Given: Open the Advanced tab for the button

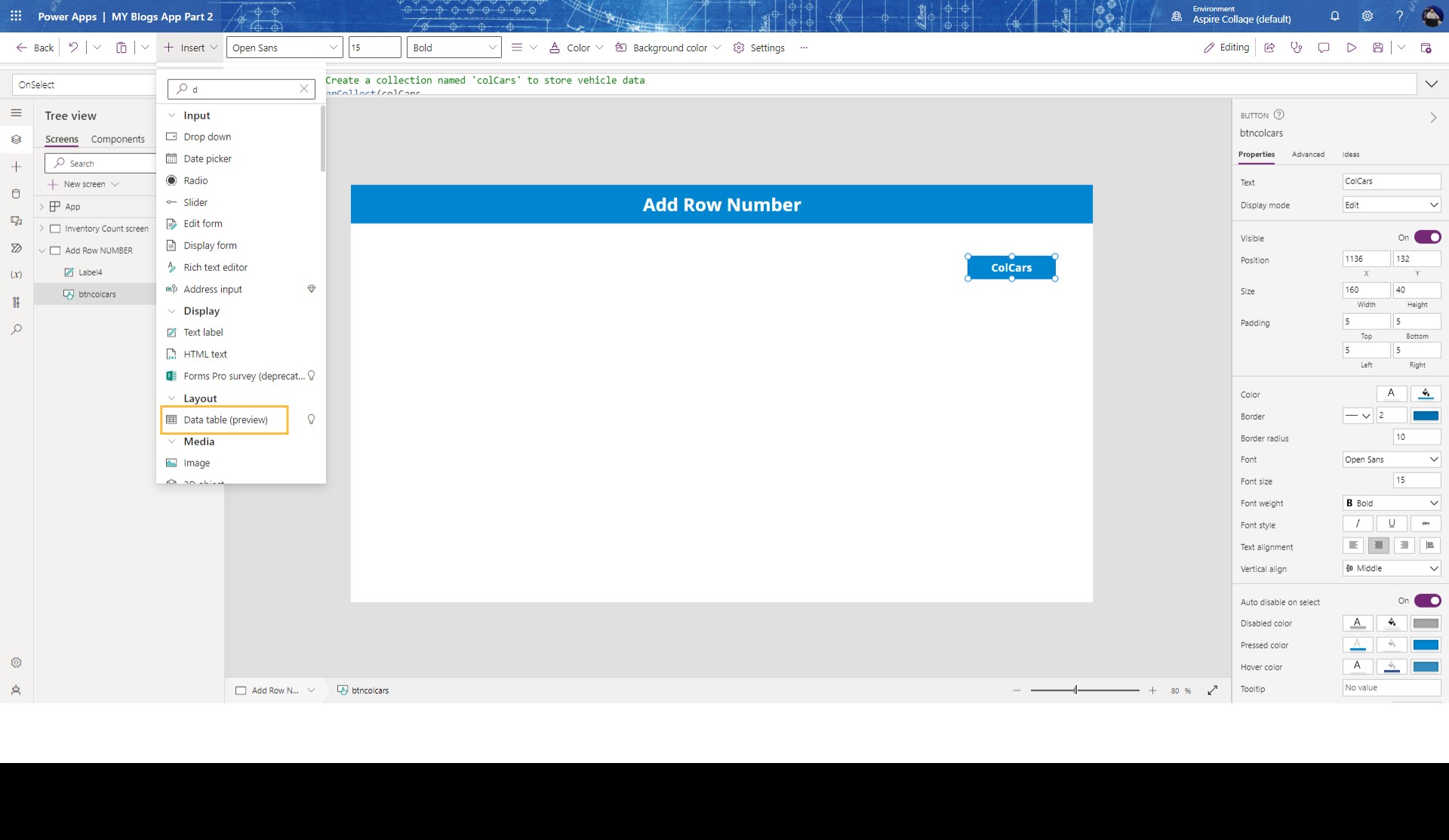Looking at the screenshot, I should pos(1308,155).
